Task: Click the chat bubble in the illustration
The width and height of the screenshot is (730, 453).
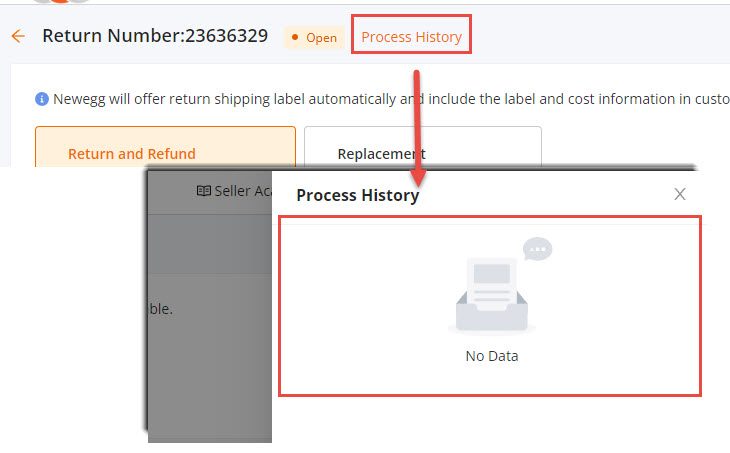Action: [538, 249]
